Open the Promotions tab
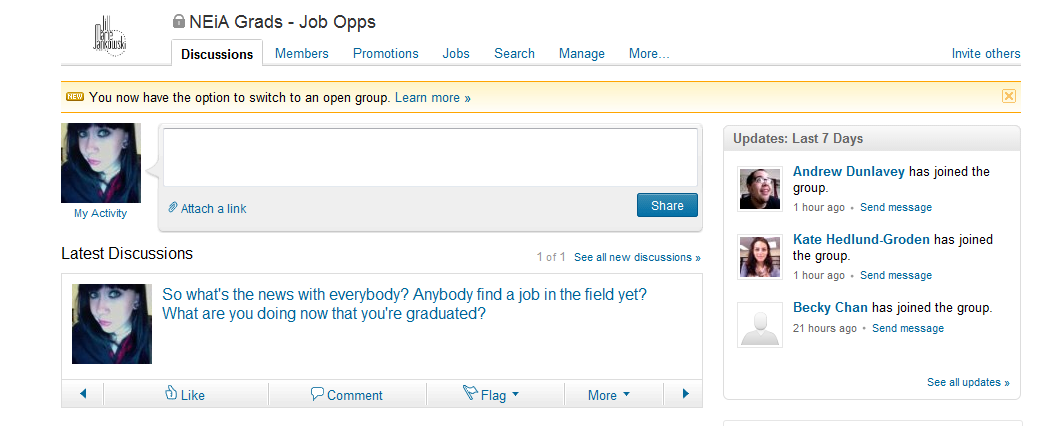This screenshot has width=1061, height=426. (386, 53)
